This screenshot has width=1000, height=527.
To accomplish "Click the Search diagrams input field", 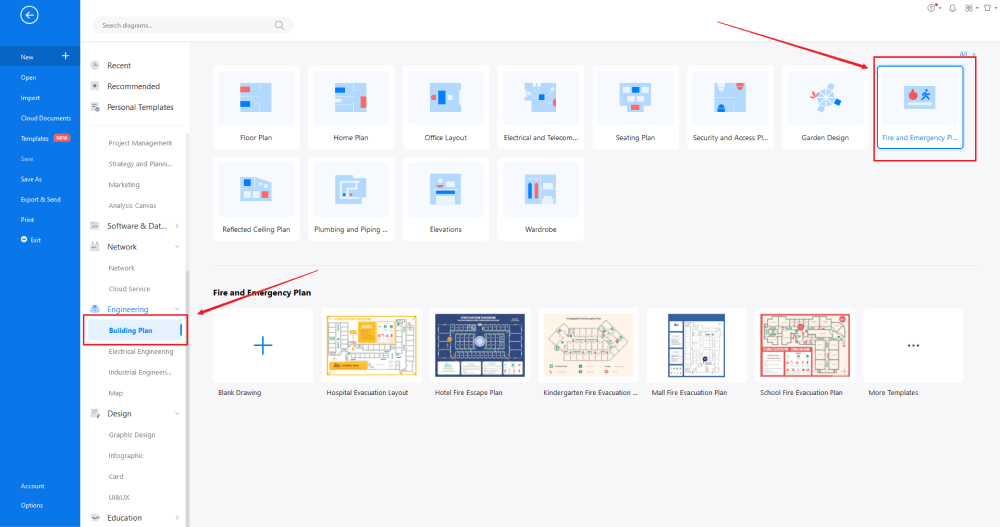I will coord(192,25).
